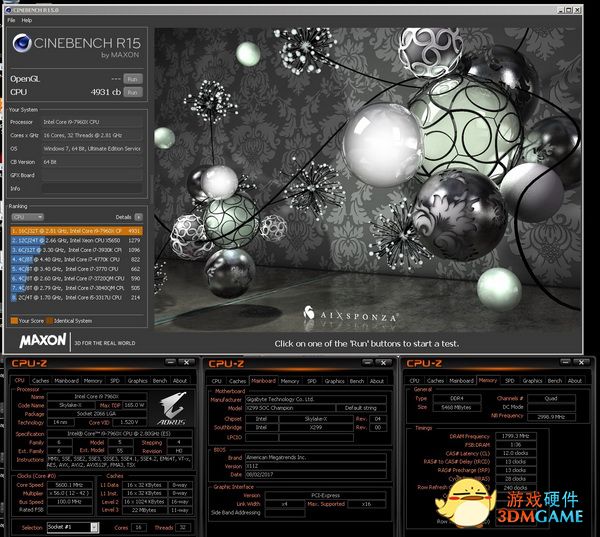This screenshot has height=537, width=600.
Task: Click the AORUS logo in CPU-Z
Action: point(172,408)
